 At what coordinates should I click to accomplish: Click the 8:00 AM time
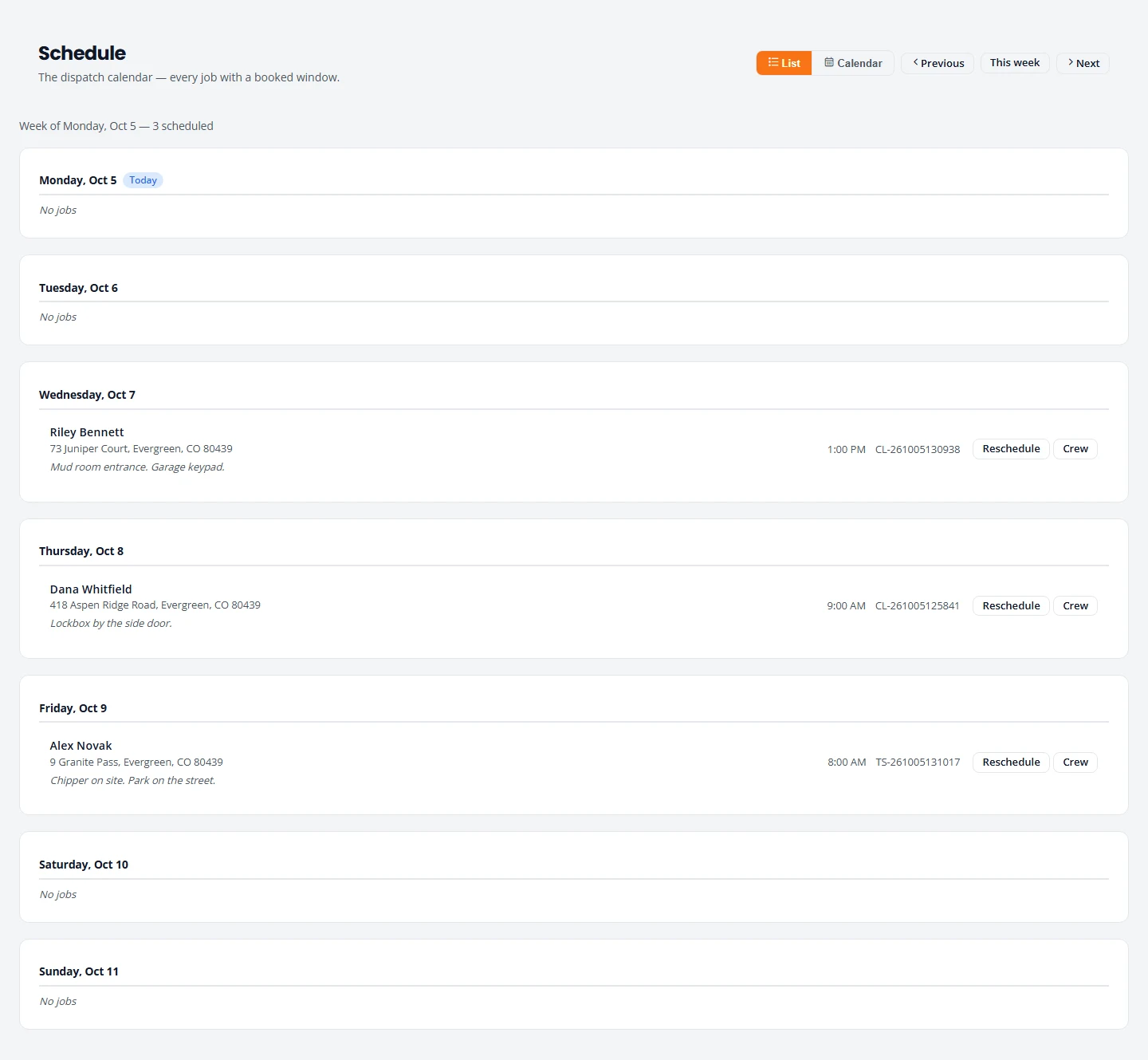[847, 762]
